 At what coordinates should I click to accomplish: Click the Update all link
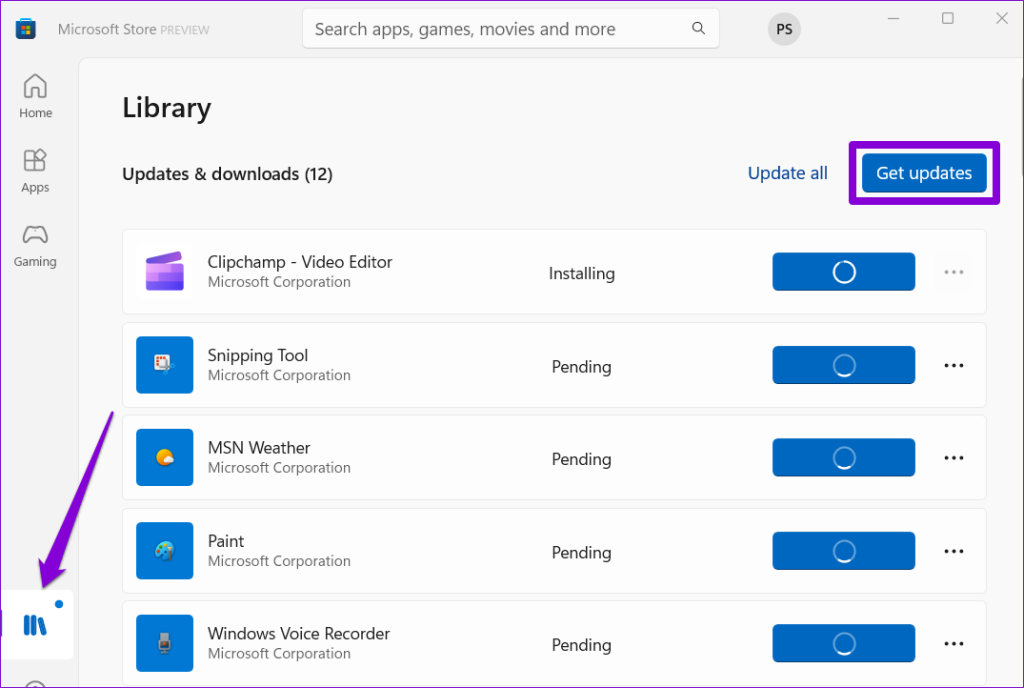click(x=787, y=173)
